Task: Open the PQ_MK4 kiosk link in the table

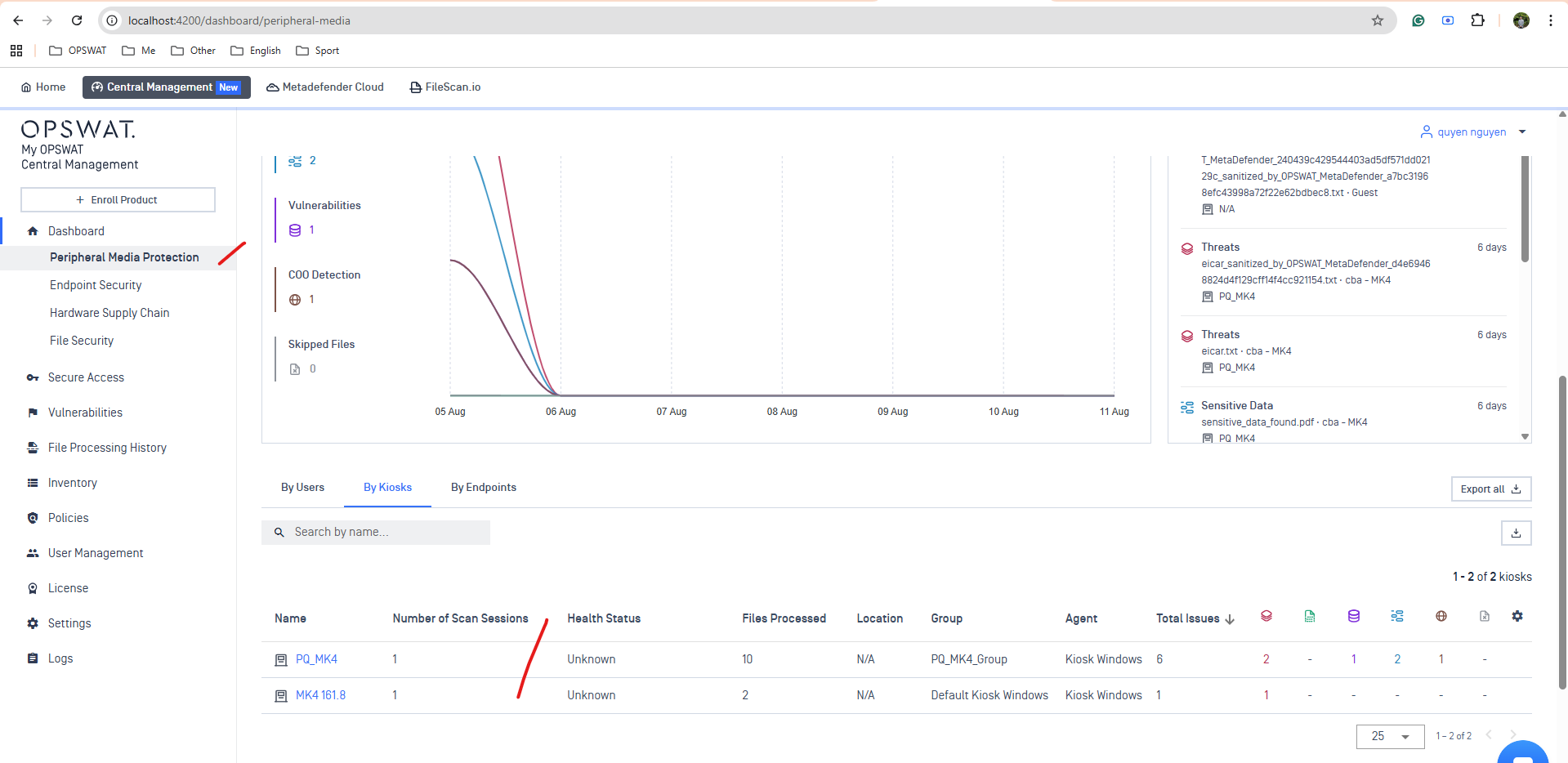Action: [316, 659]
